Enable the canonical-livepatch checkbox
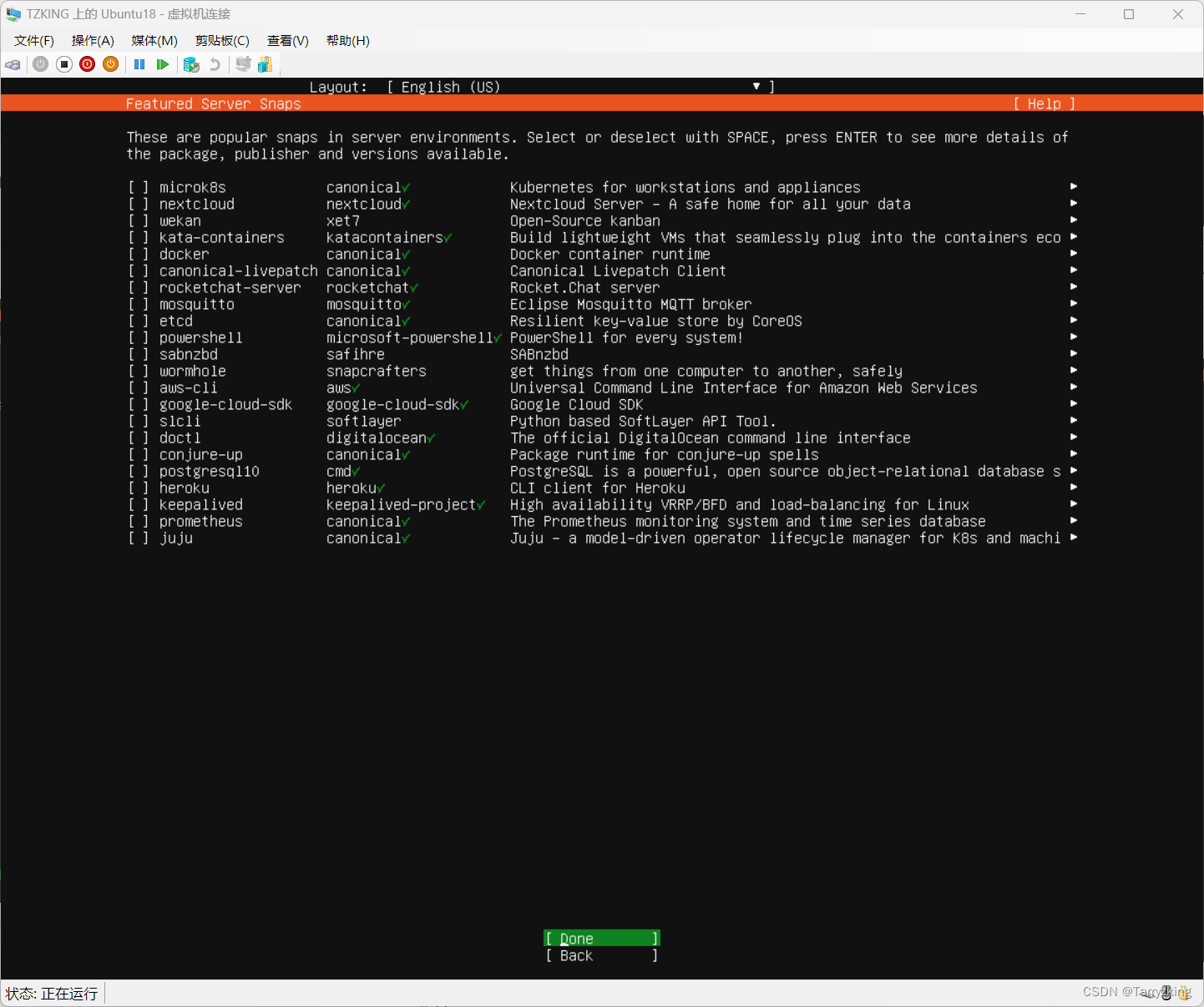Viewport: 1204px width, 1007px height. (x=139, y=271)
